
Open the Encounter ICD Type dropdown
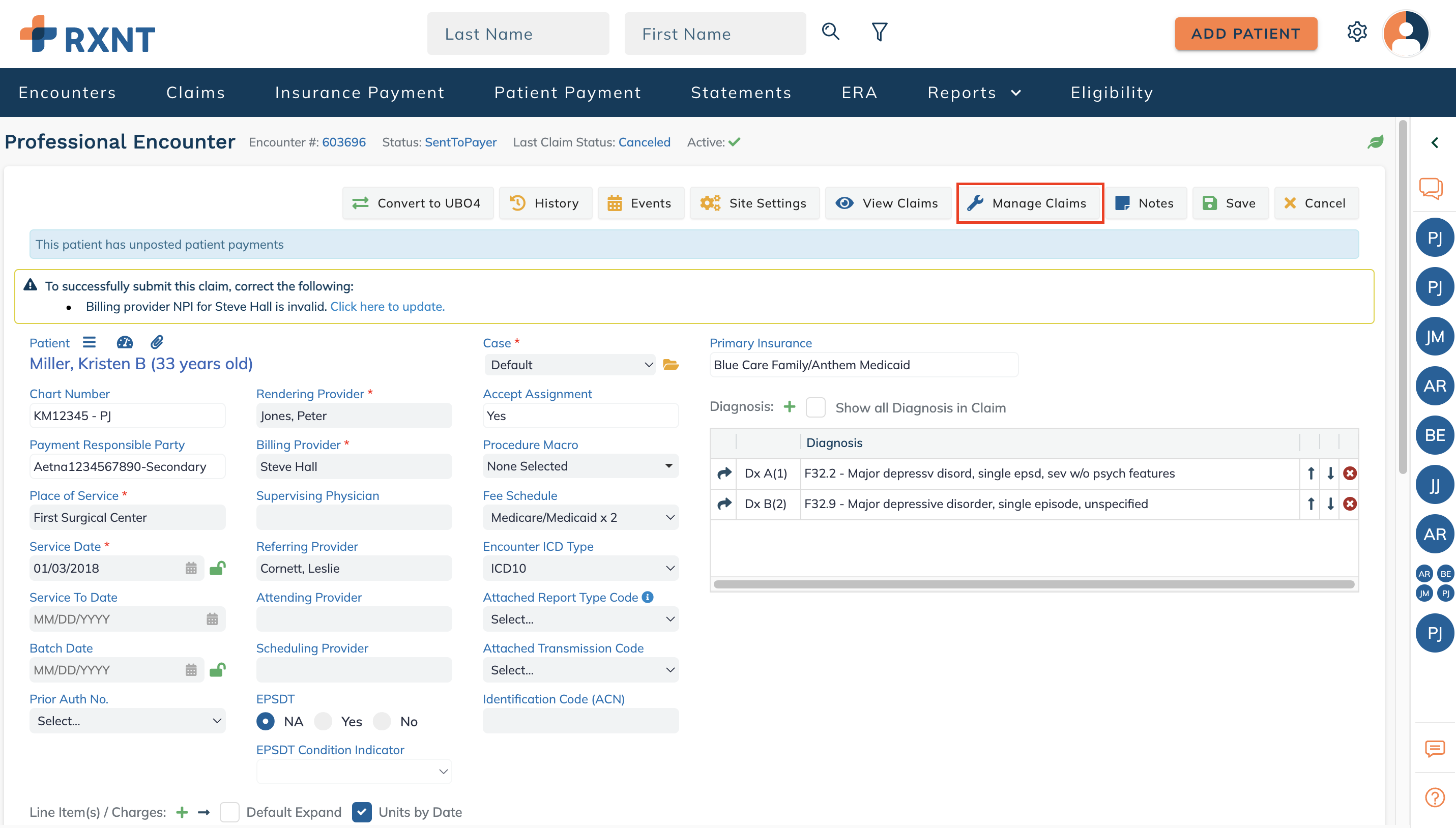tap(580, 568)
